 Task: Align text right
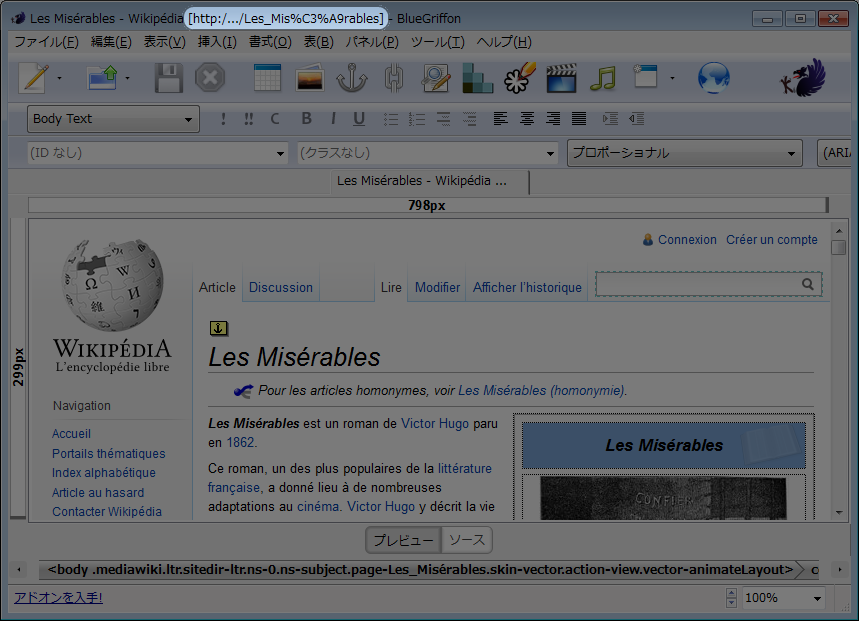(x=553, y=118)
